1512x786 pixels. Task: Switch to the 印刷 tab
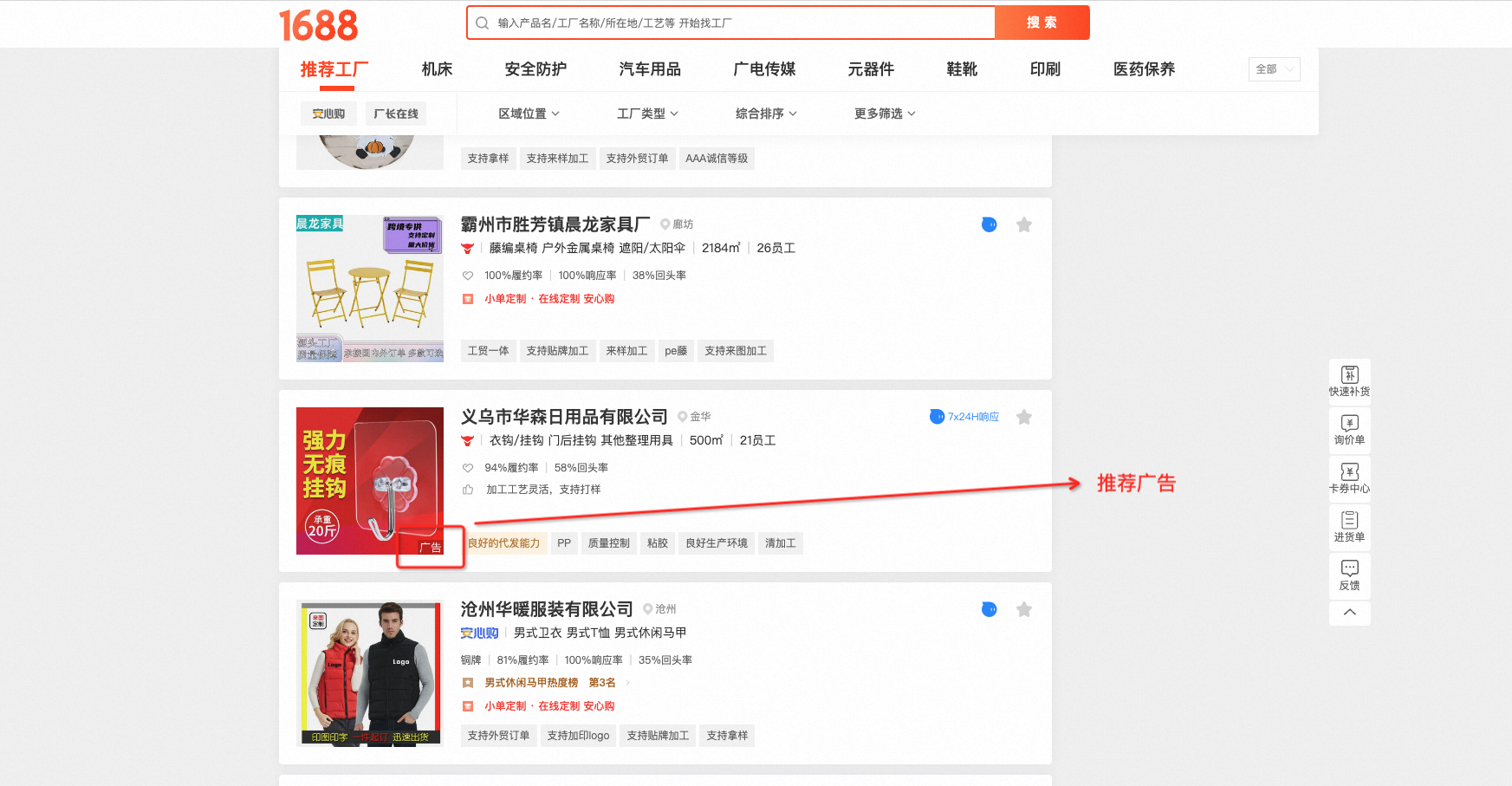click(x=1045, y=69)
